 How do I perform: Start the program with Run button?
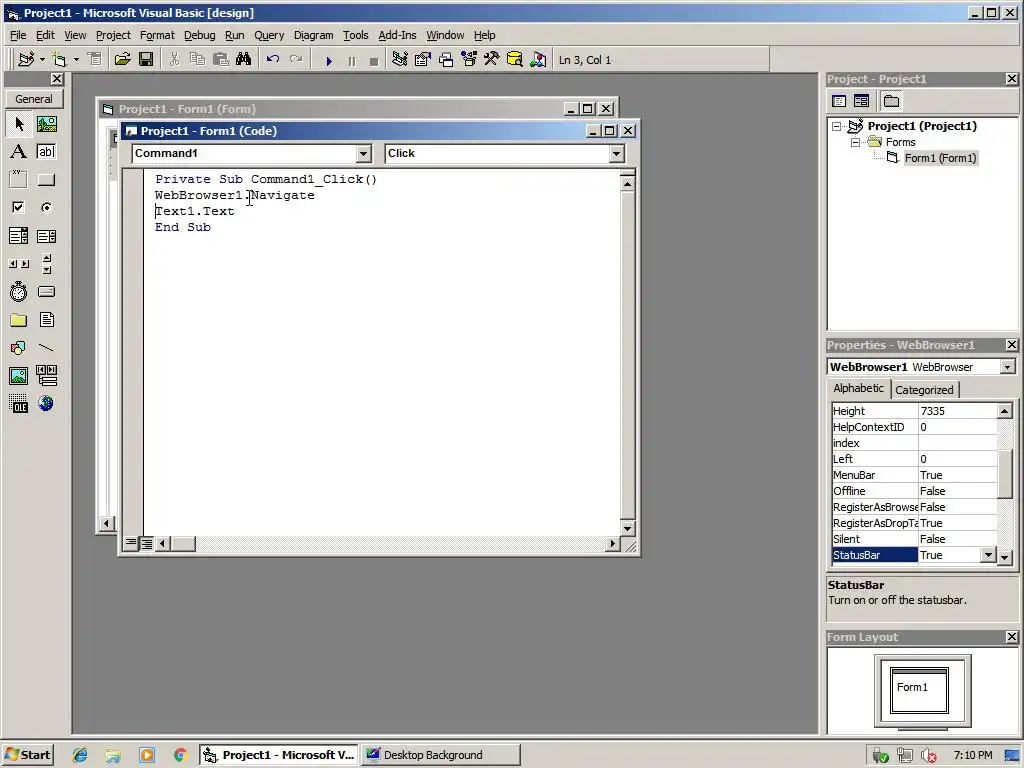[328, 61]
